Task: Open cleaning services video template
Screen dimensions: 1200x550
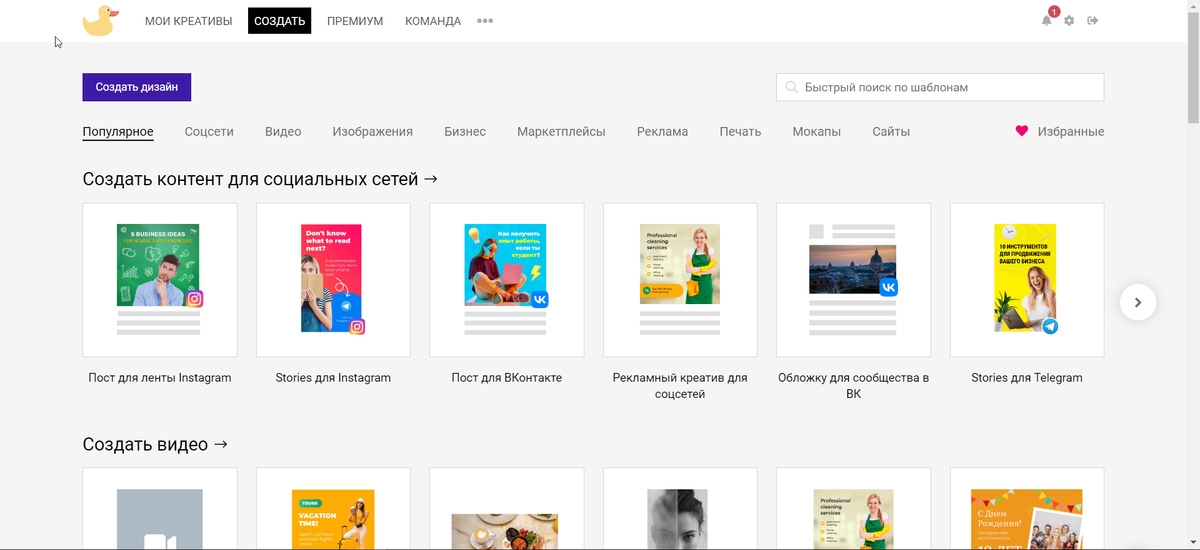Action: (854, 510)
